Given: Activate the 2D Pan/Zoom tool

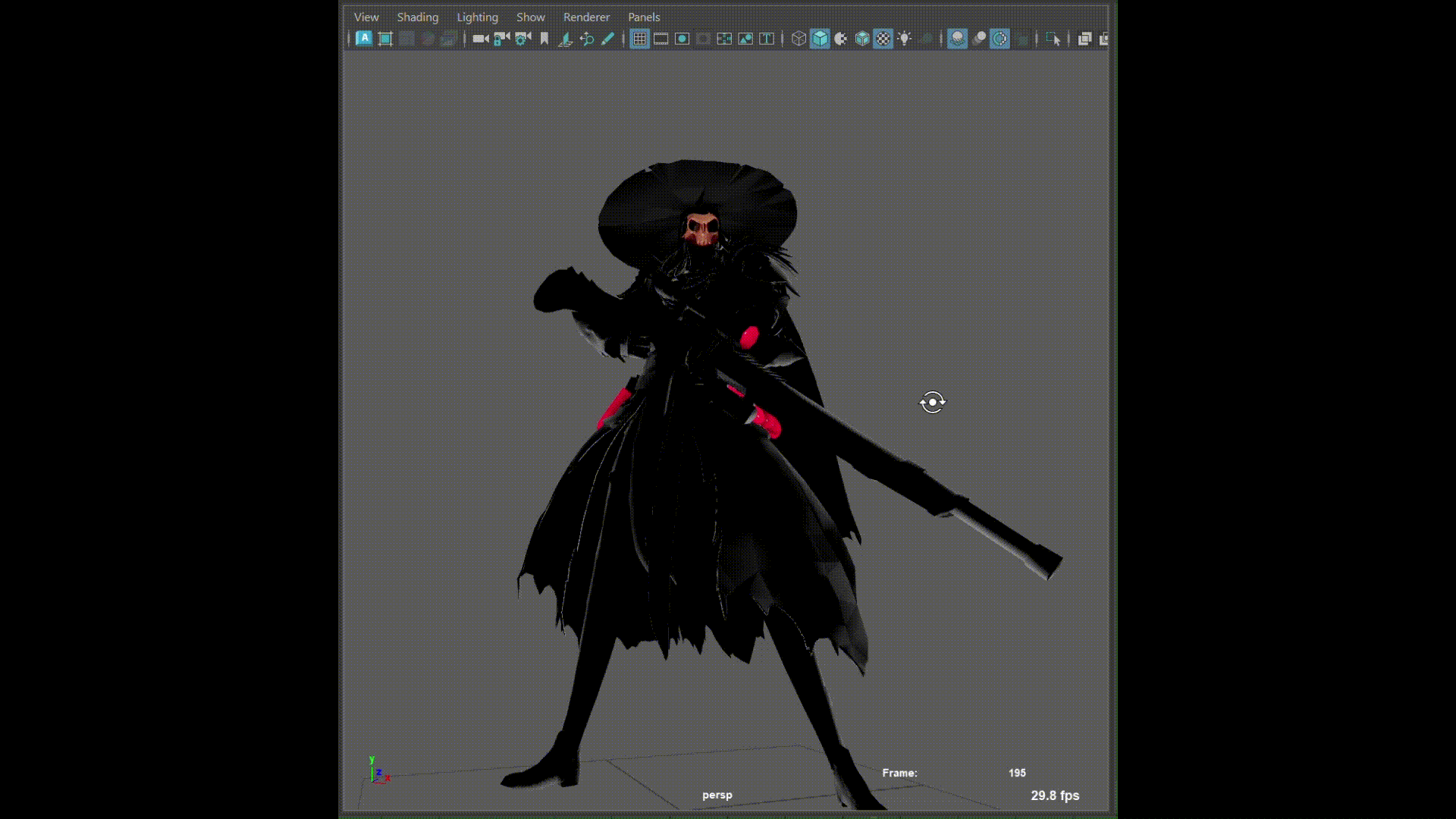Looking at the screenshot, I should pos(587,39).
